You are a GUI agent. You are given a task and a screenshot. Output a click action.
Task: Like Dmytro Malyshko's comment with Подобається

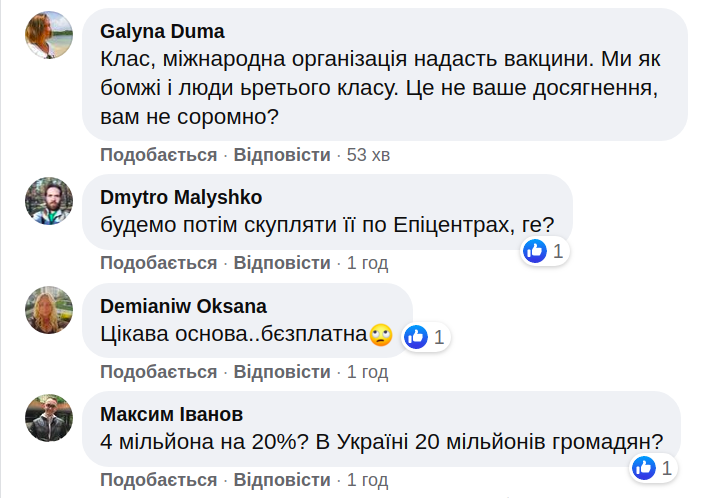158,263
